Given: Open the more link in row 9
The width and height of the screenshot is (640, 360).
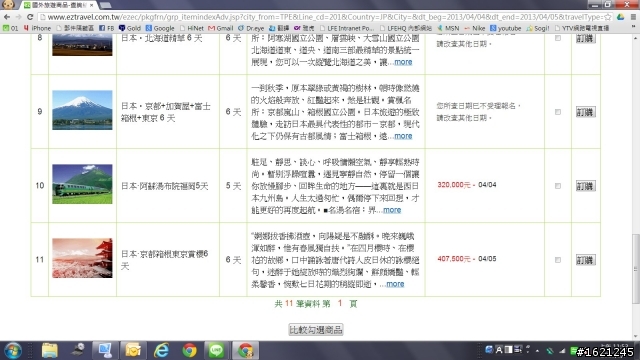Looking at the screenshot, I should coord(403,136).
